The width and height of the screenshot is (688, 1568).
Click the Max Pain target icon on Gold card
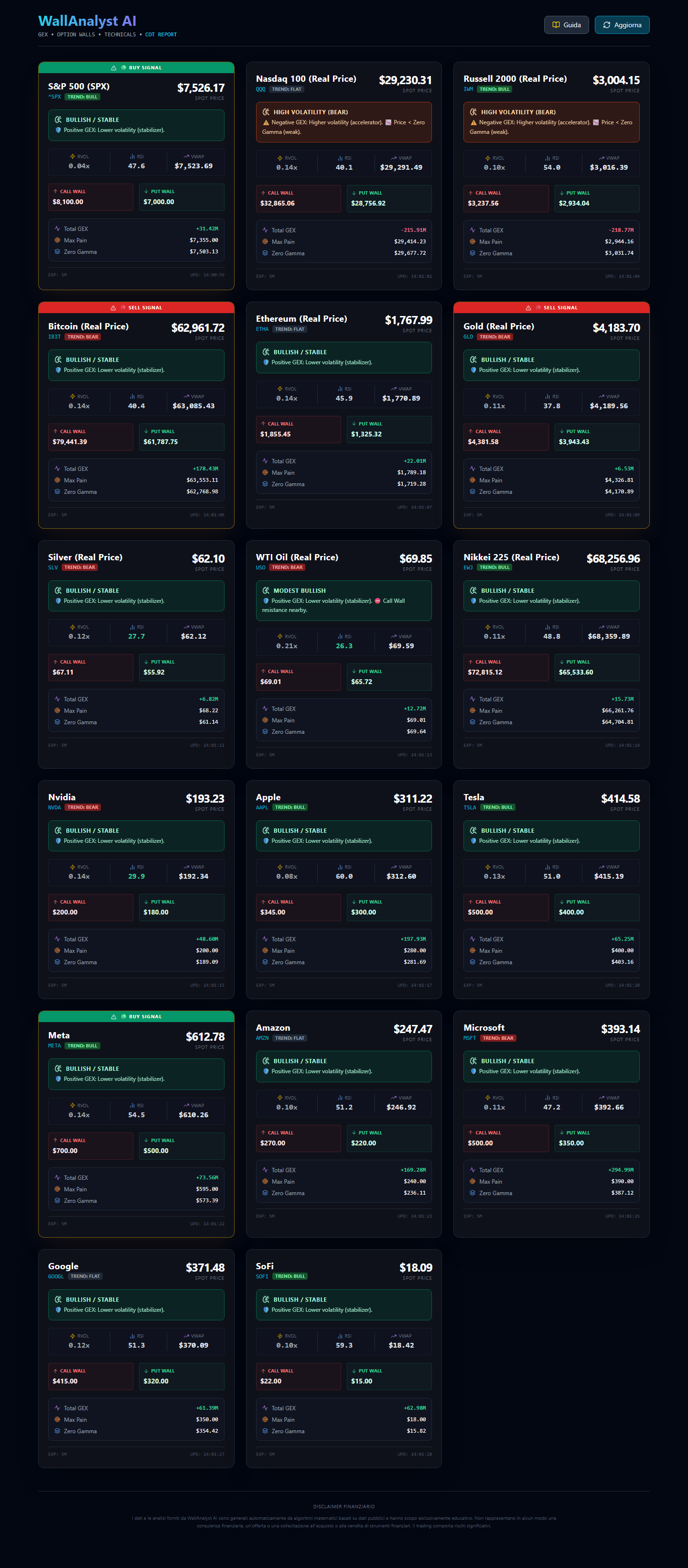pyautogui.click(x=473, y=480)
